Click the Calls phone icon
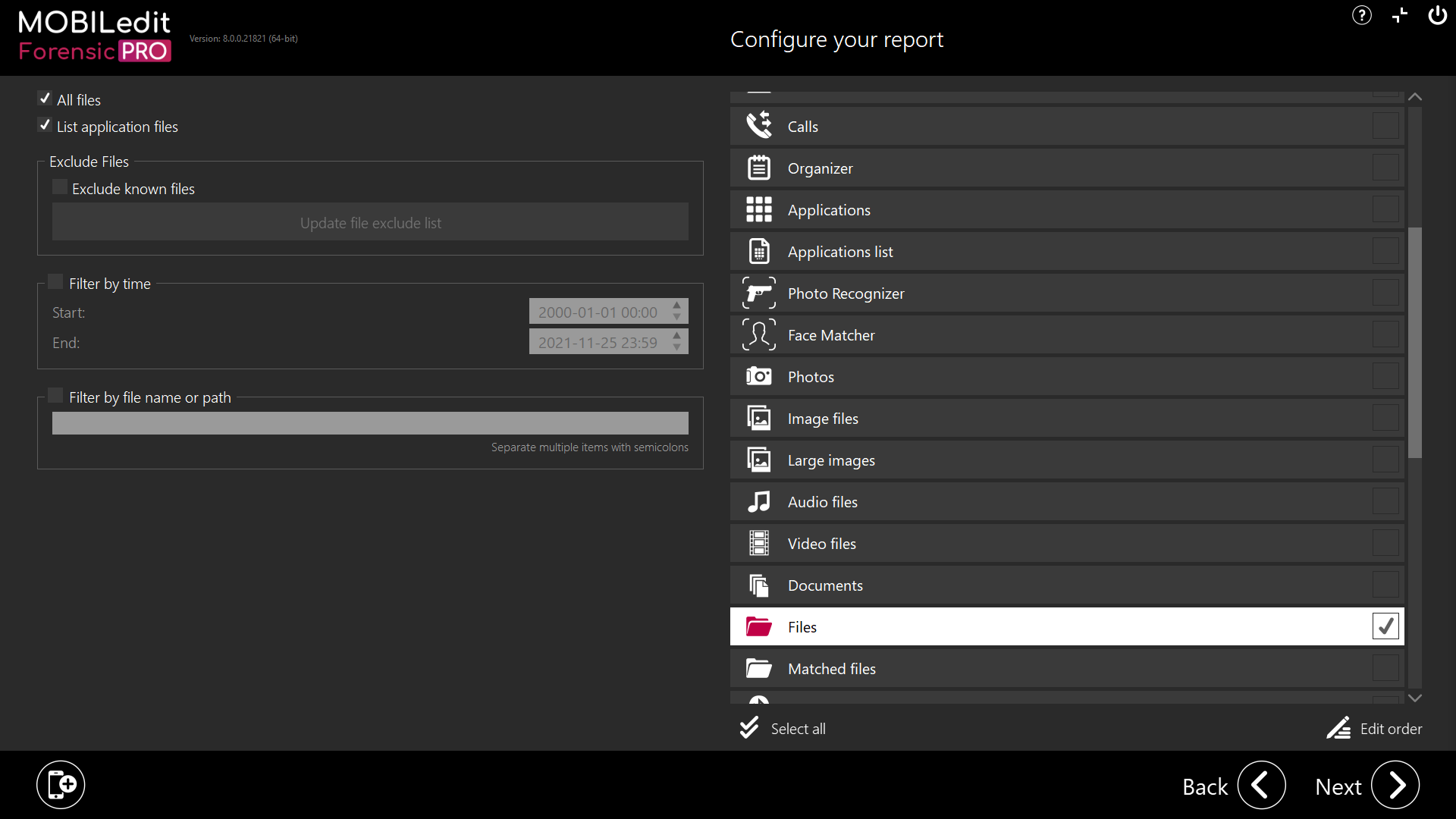1456x819 pixels. pos(758,126)
